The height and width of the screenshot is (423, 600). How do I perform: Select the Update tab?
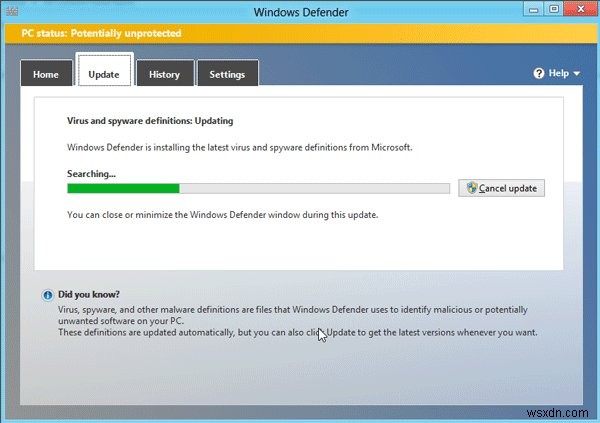(x=104, y=70)
